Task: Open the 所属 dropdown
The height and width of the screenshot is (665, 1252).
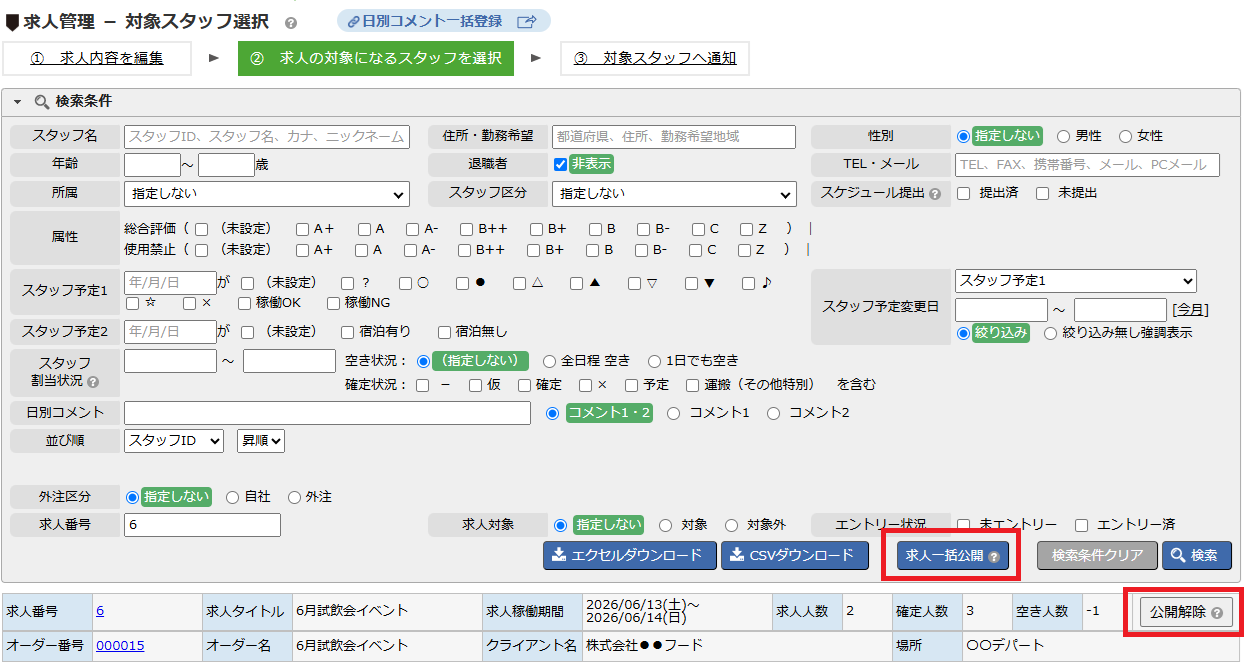Action: coord(267,194)
